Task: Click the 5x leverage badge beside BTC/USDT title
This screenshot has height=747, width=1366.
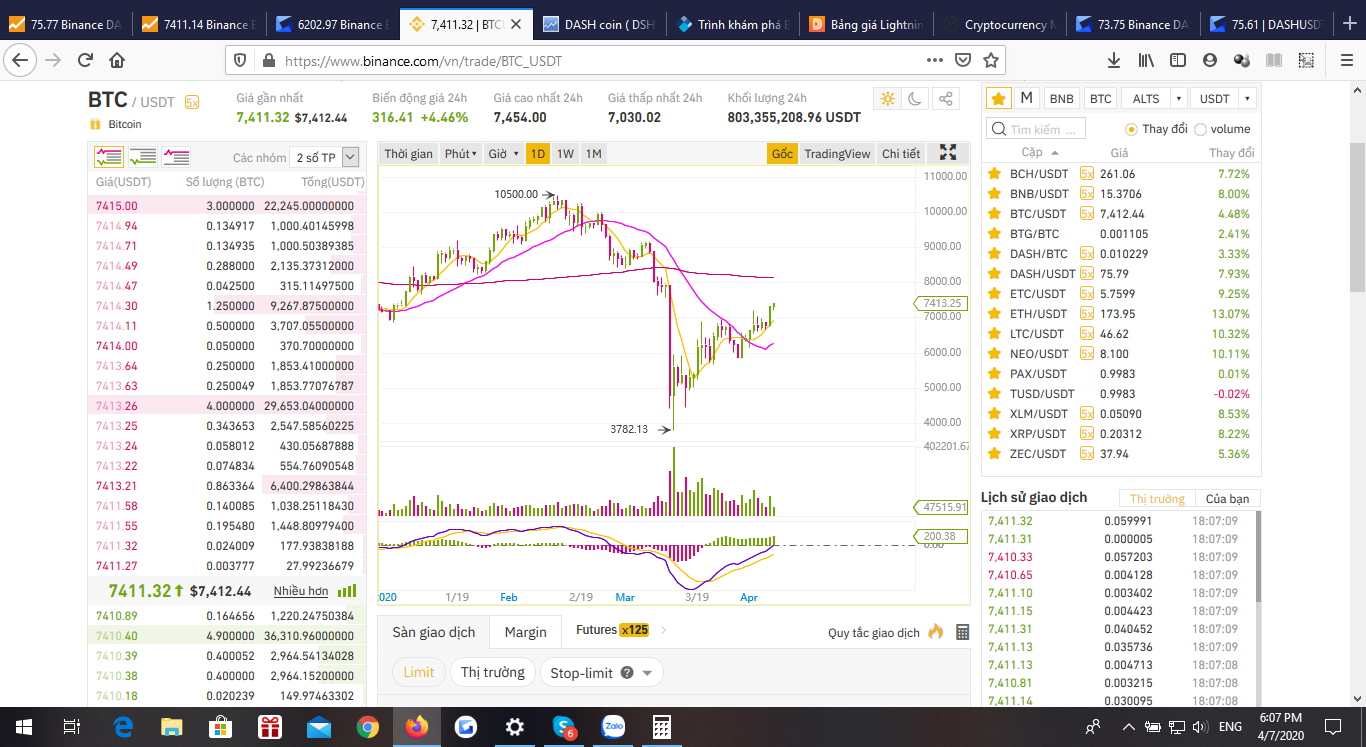Action: tap(191, 102)
